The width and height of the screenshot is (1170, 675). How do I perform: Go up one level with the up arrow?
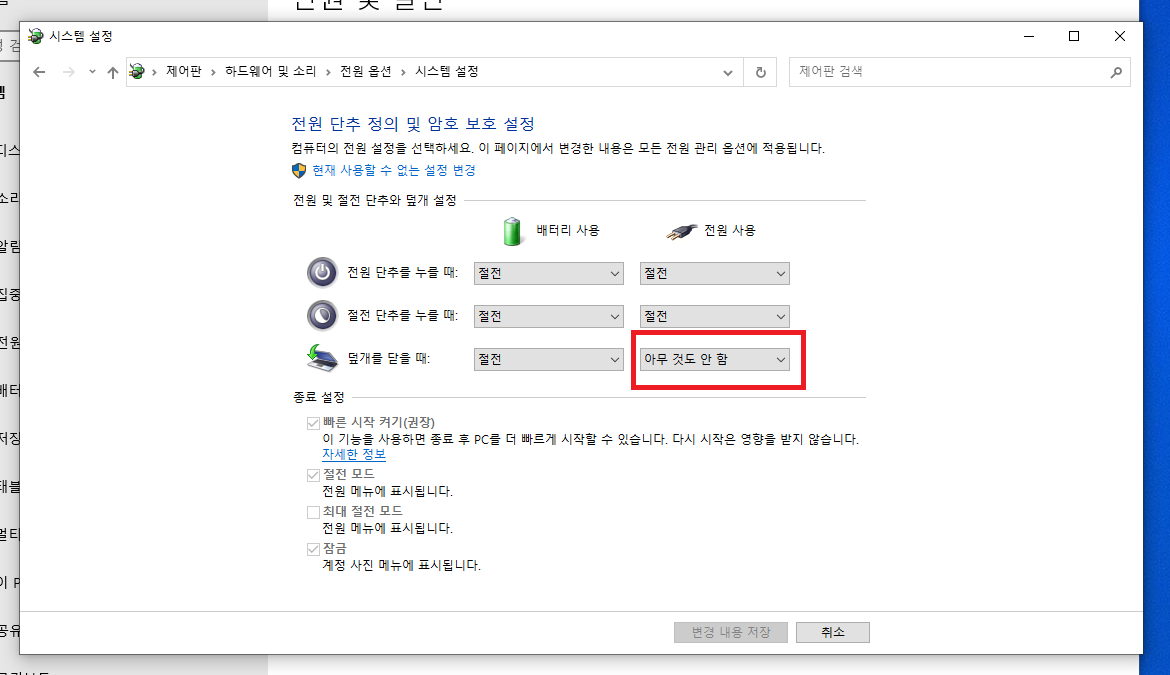pos(113,72)
